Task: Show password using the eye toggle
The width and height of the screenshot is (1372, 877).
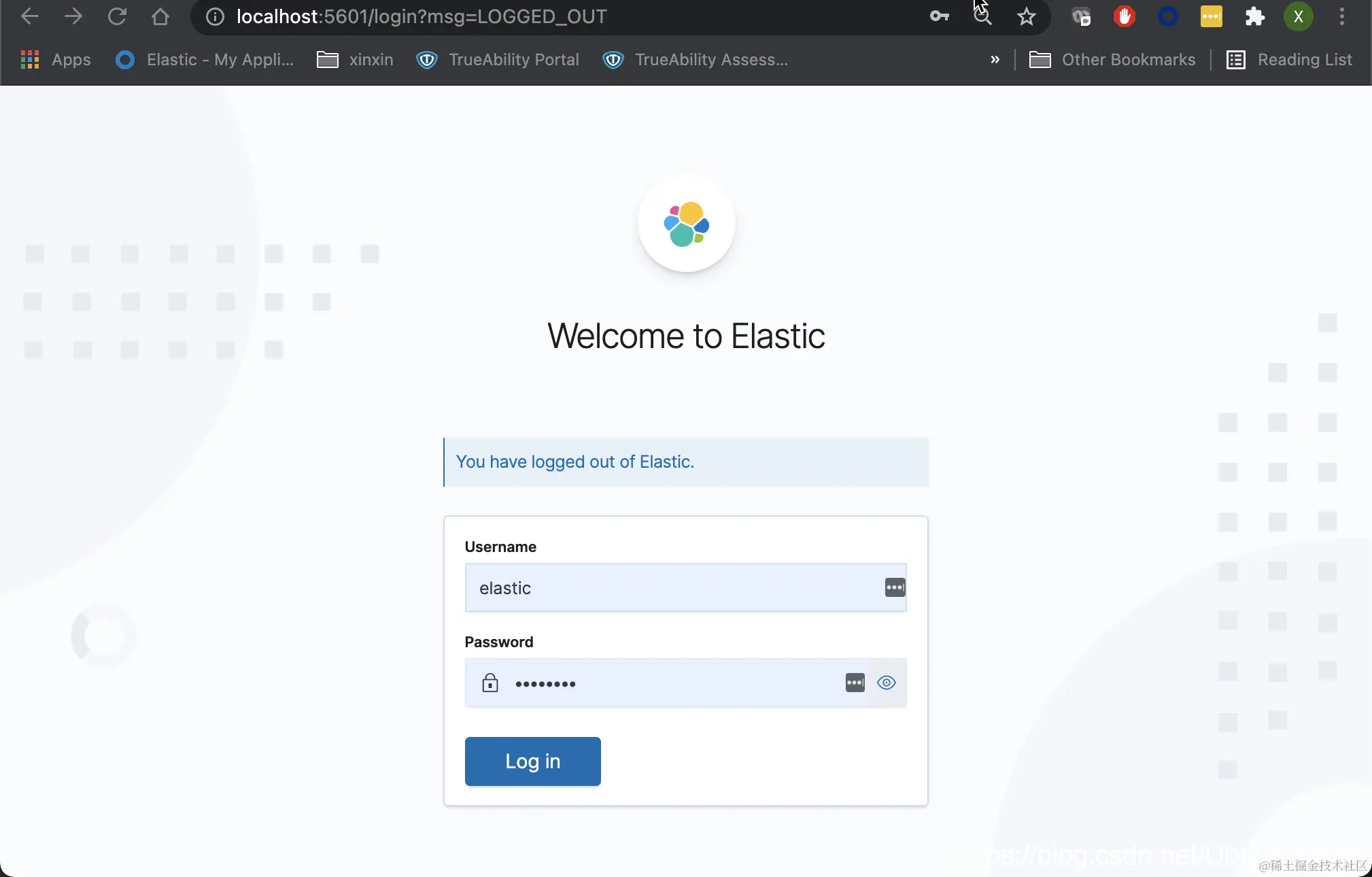Action: point(887,683)
